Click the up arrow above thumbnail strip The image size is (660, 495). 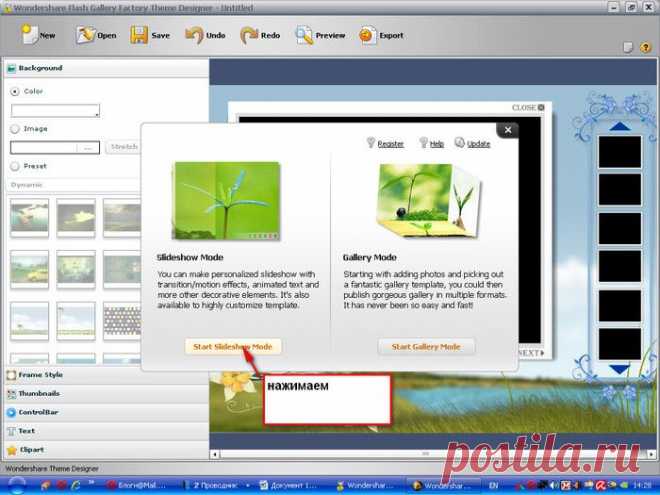pyautogui.click(x=620, y=126)
